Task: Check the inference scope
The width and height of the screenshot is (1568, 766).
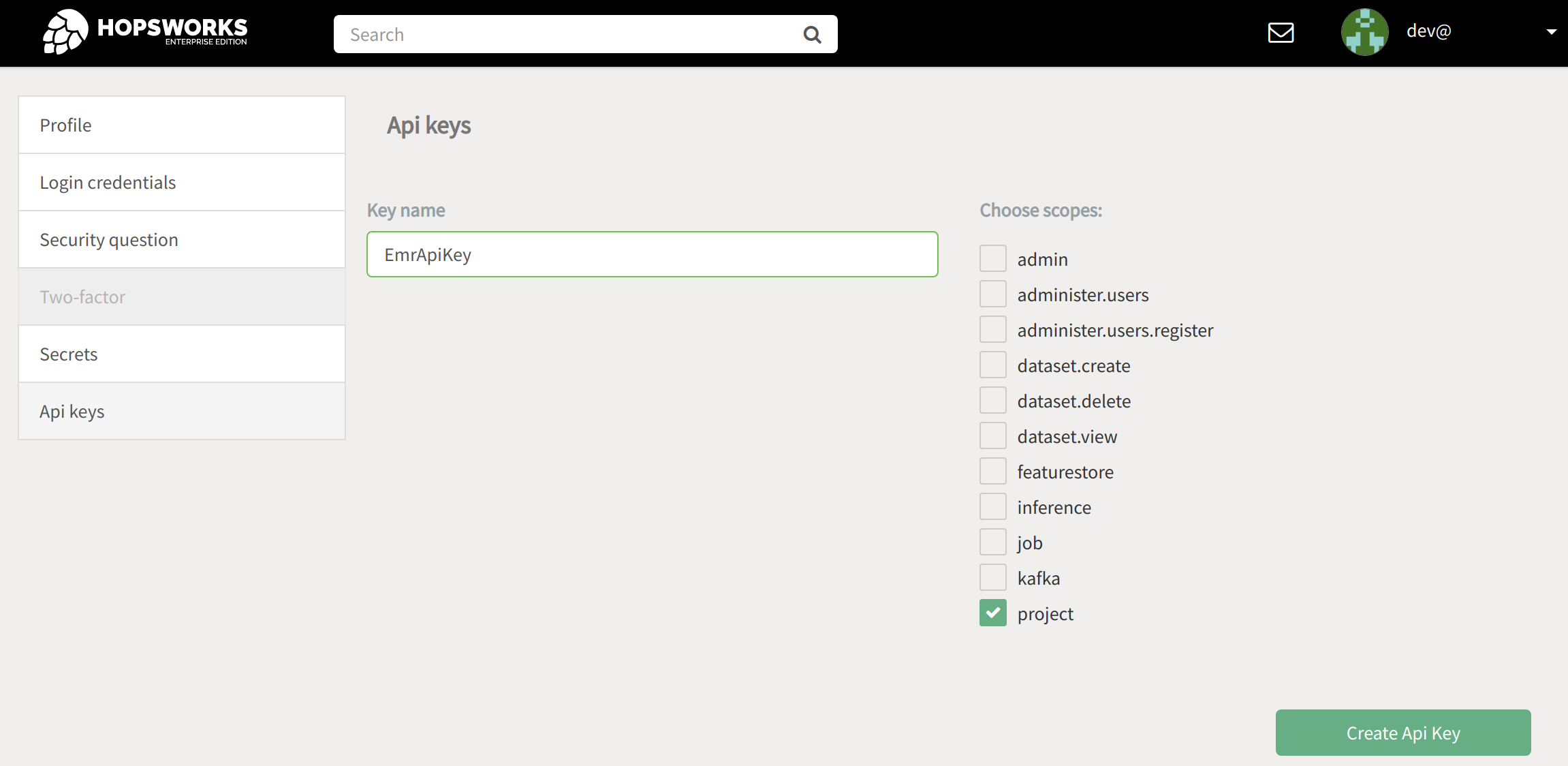Action: coord(992,506)
